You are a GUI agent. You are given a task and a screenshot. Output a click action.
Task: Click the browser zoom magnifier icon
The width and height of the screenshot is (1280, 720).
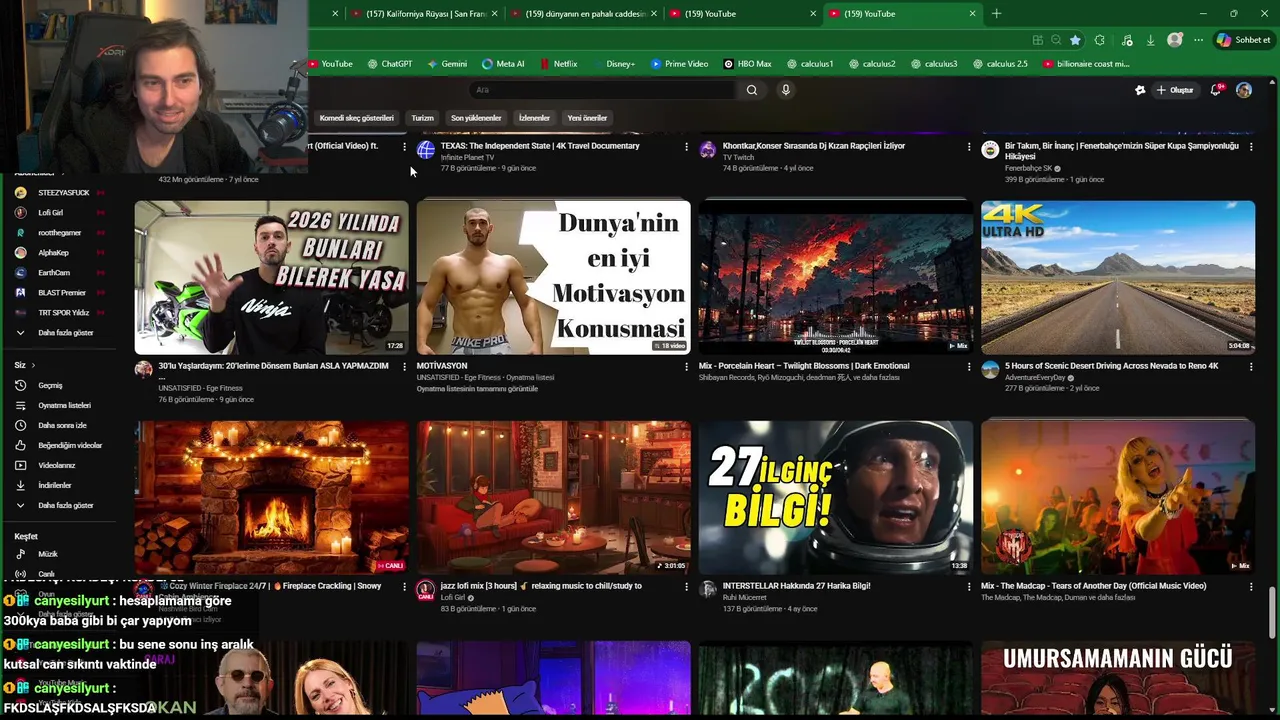1056,40
